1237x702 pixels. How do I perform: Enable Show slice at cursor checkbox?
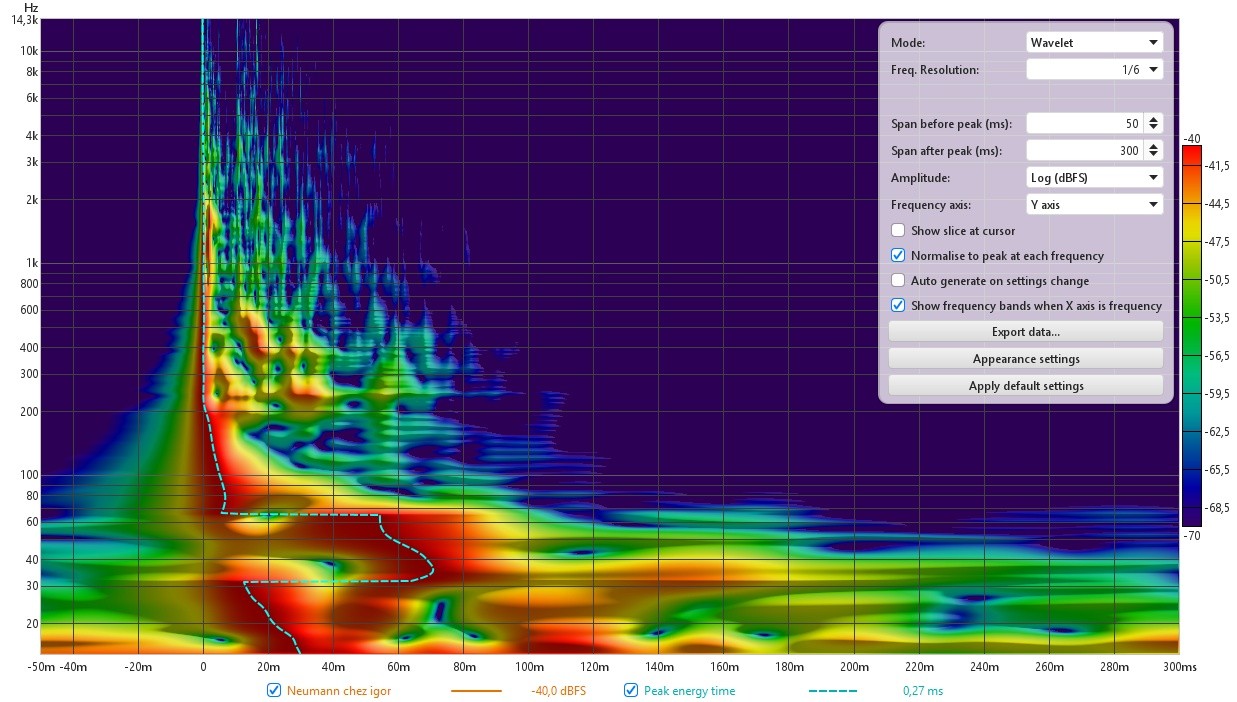[898, 231]
